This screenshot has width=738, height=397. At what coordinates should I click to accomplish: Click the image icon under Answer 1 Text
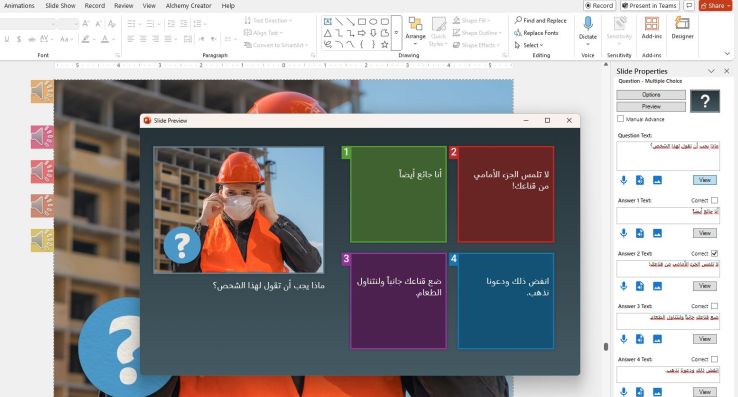[657, 233]
